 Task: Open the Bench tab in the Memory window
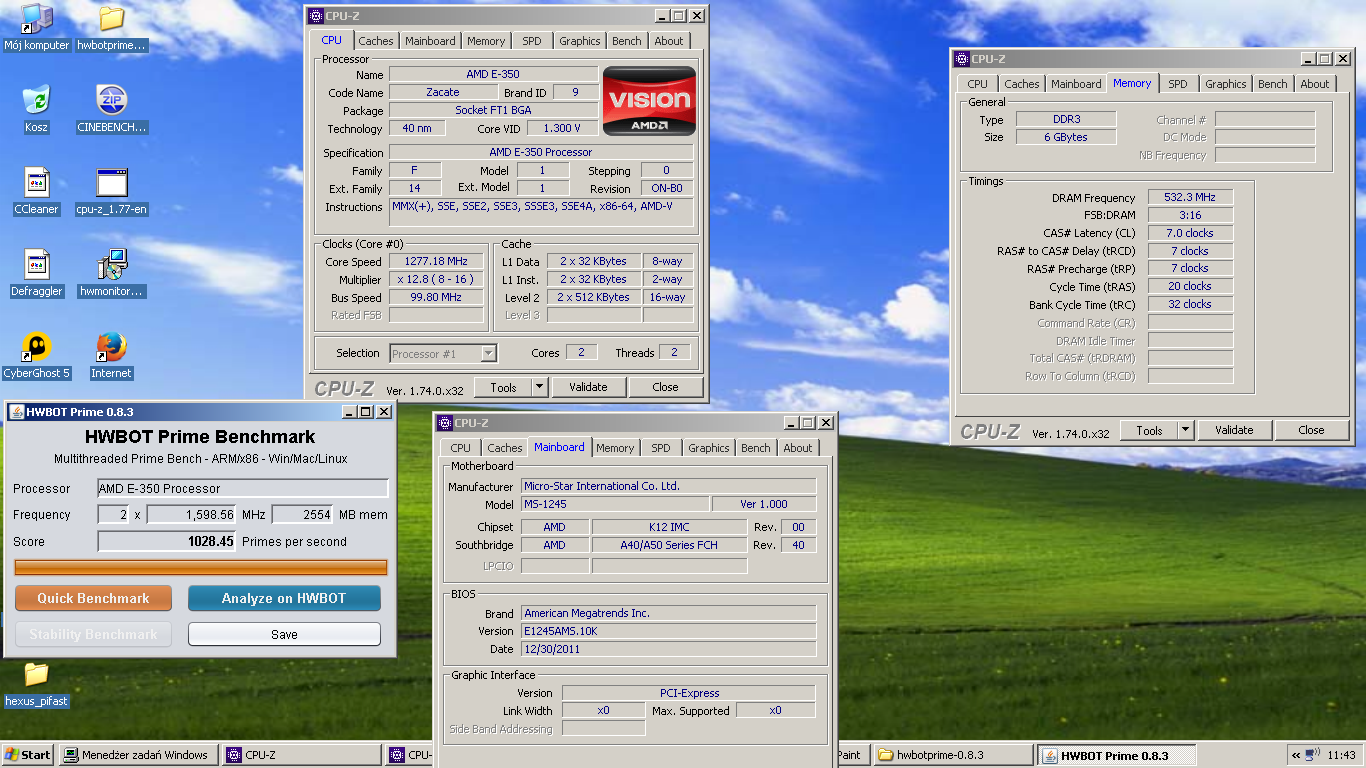pyautogui.click(x=1273, y=84)
